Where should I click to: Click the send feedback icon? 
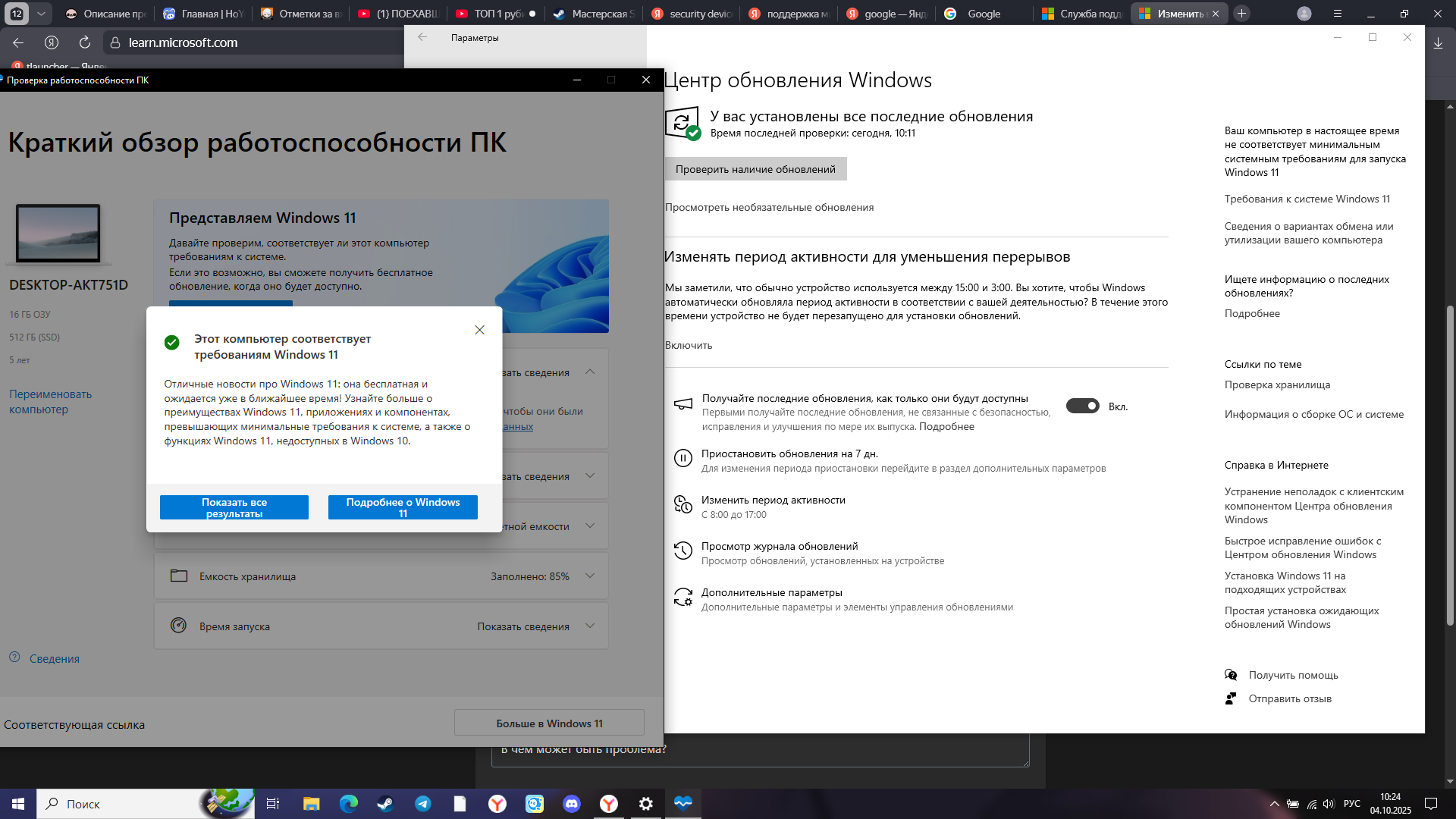[1231, 698]
